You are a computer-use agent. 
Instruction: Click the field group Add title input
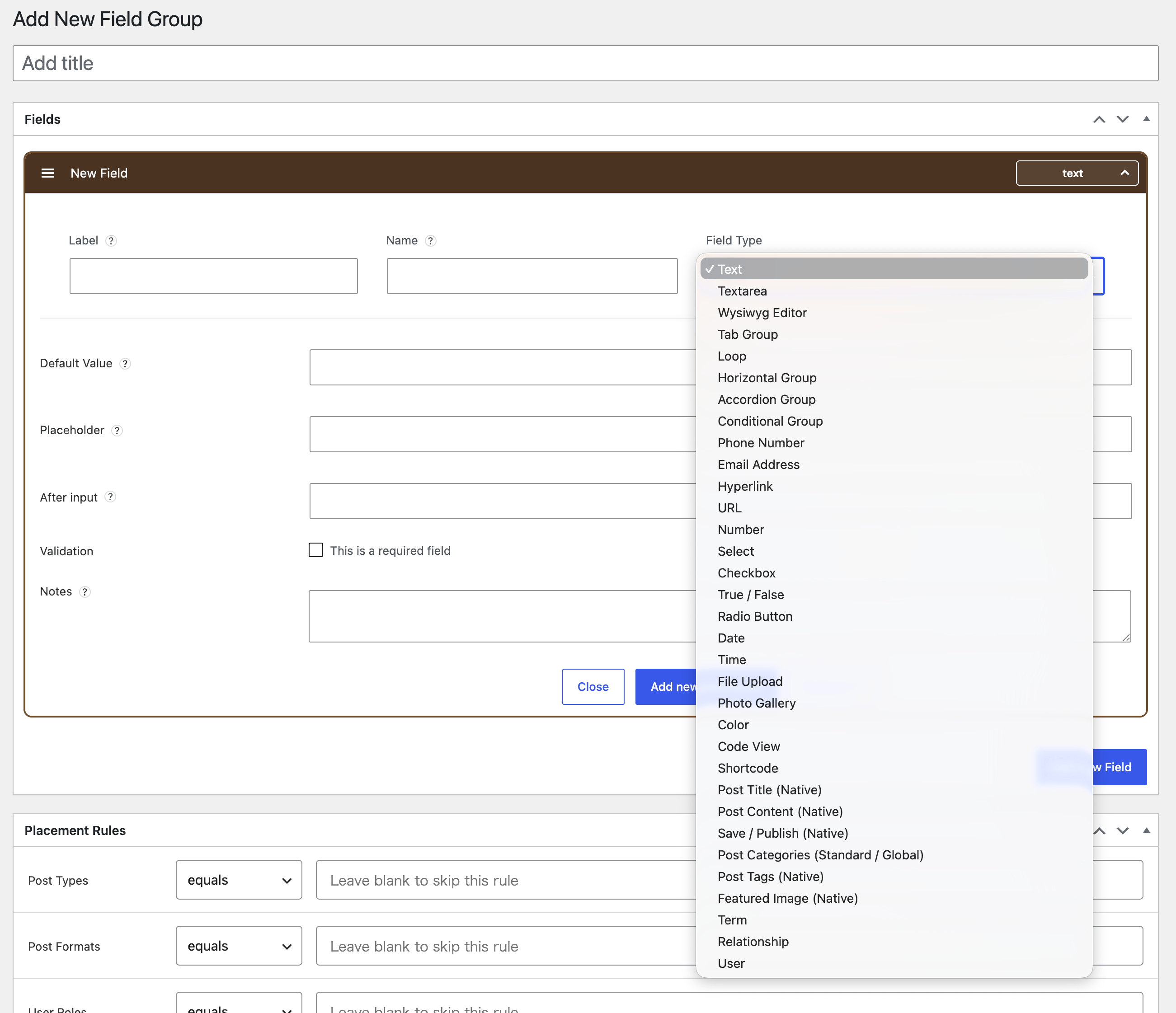[586, 63]
